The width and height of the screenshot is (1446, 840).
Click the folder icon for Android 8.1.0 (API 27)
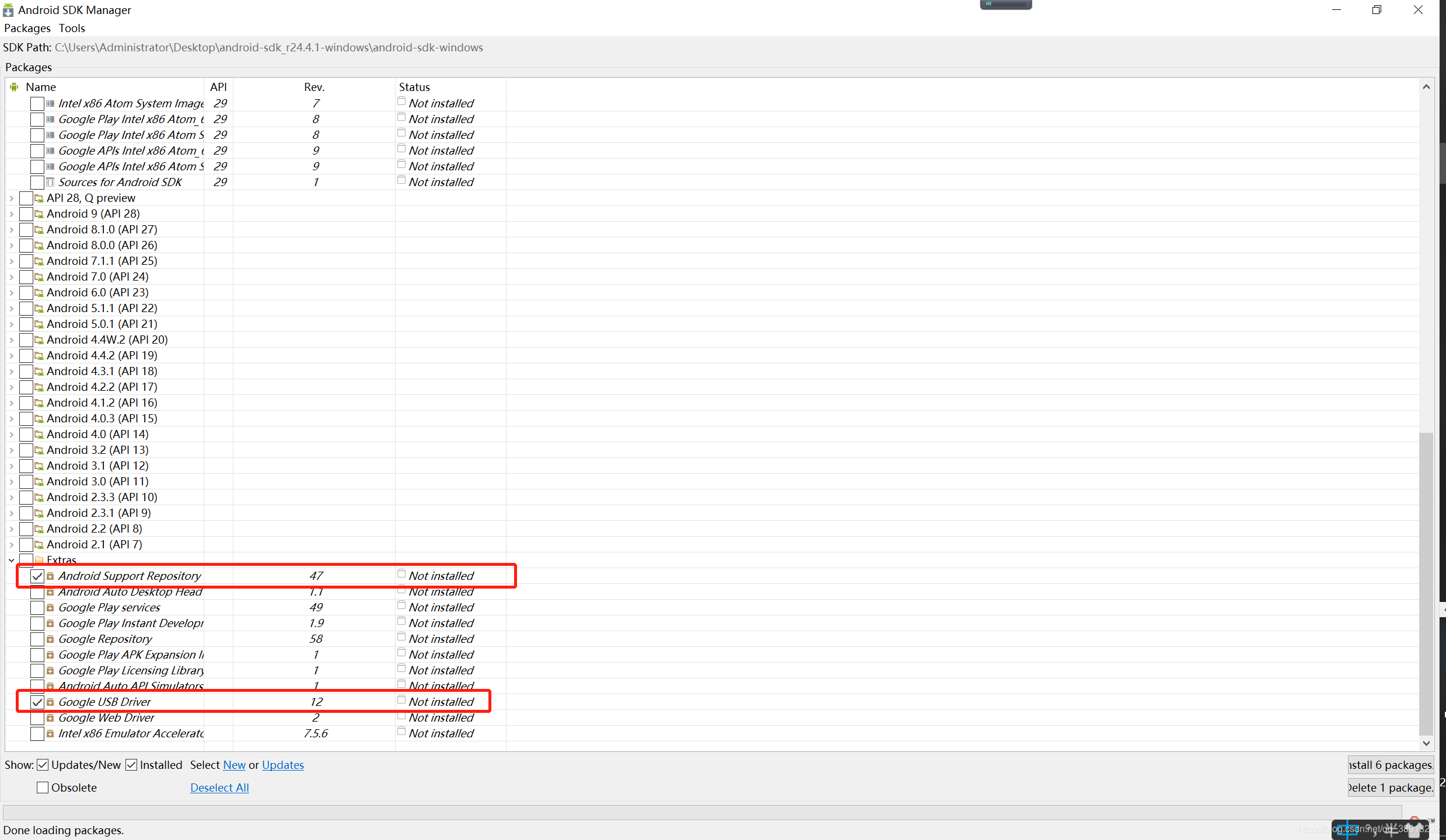click(x=39, y=230)
